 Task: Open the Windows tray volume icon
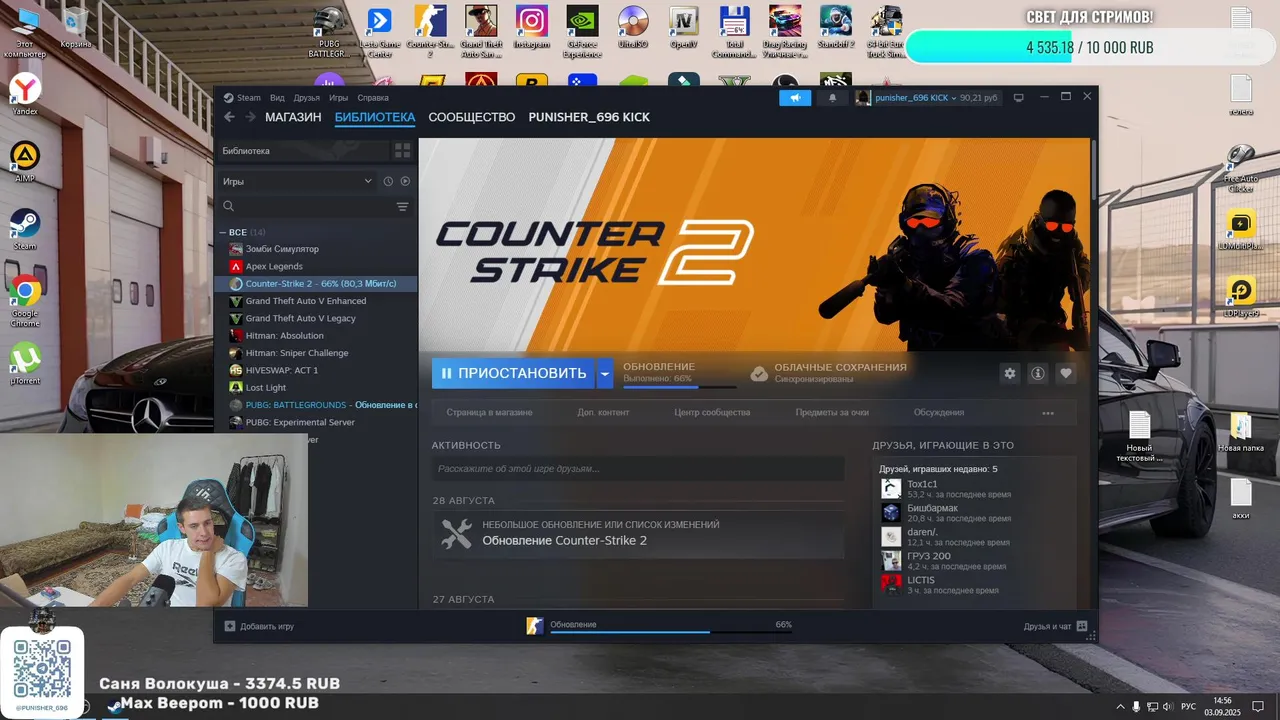pyautogui.click(x=1166, y=706)
